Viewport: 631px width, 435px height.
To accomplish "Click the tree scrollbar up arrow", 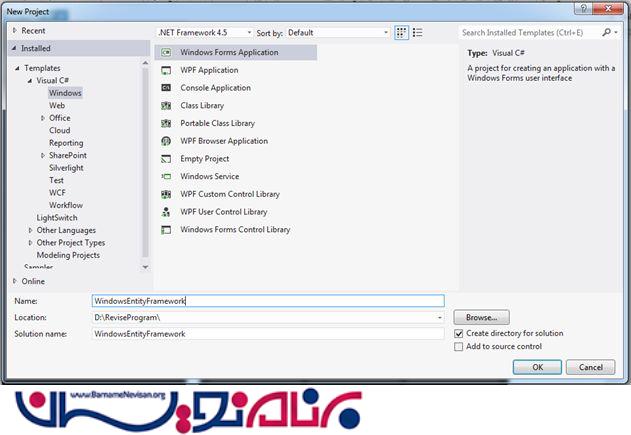I will [x=145, y=63].
